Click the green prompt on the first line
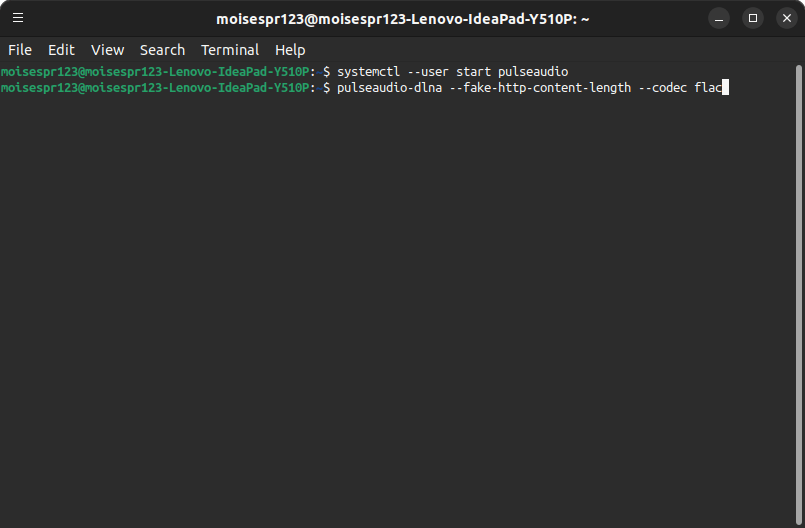 tap(155, 72)
